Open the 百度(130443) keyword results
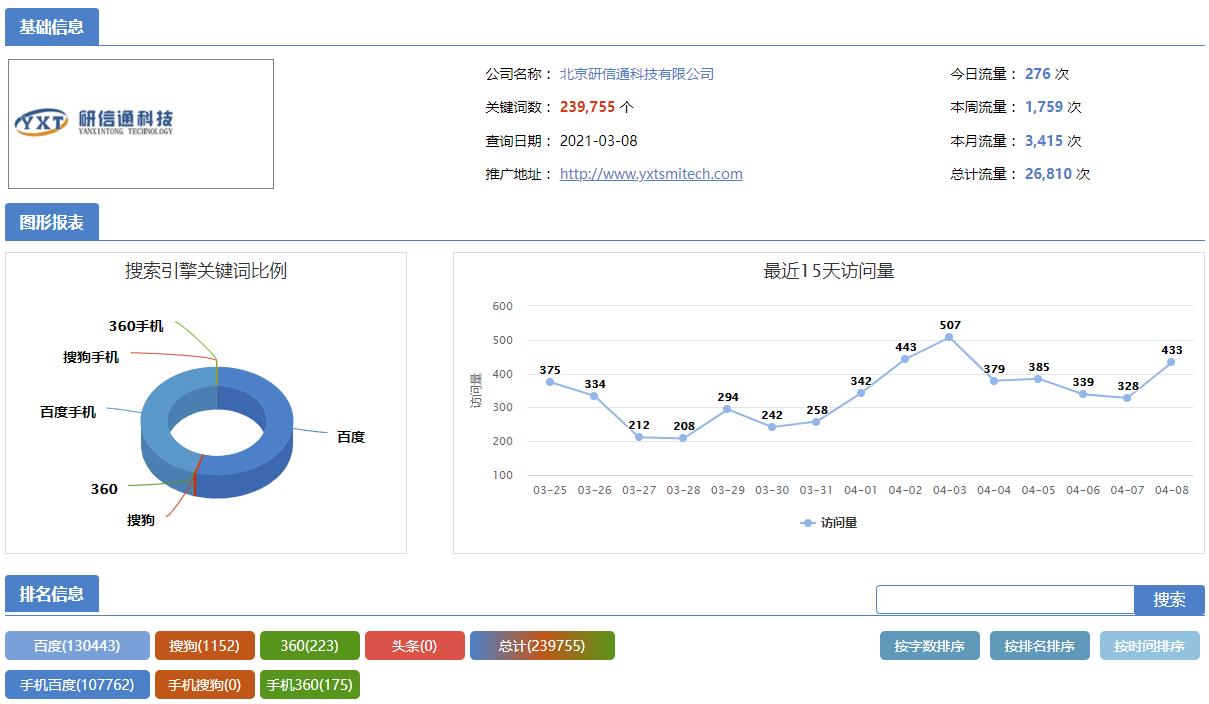 77,645
